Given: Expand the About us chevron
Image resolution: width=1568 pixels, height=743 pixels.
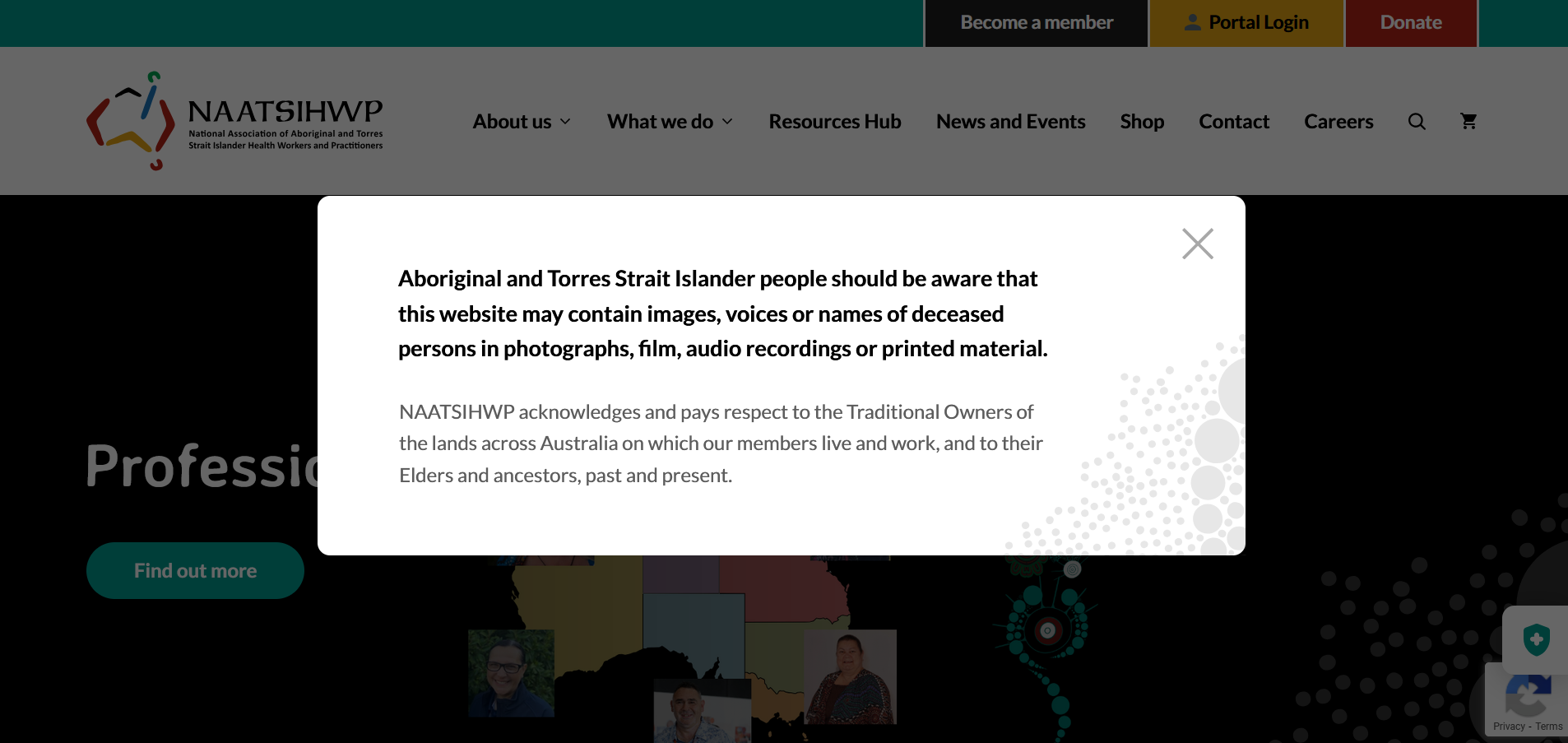Looking at the screenshot, I should click(x=566, y=122).
